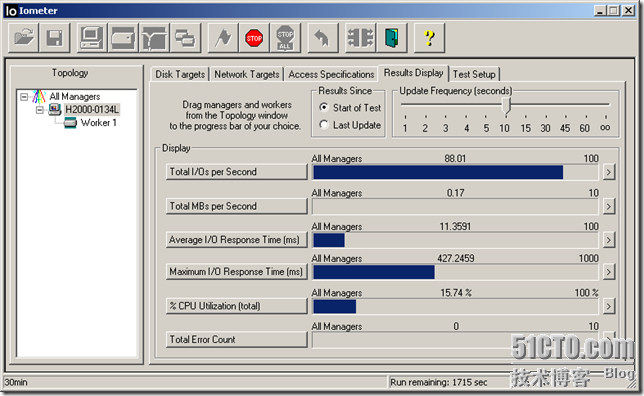Click % CPU Utilization (total) button
Screen dimensions: 644x396
click(x=237, y=306)
